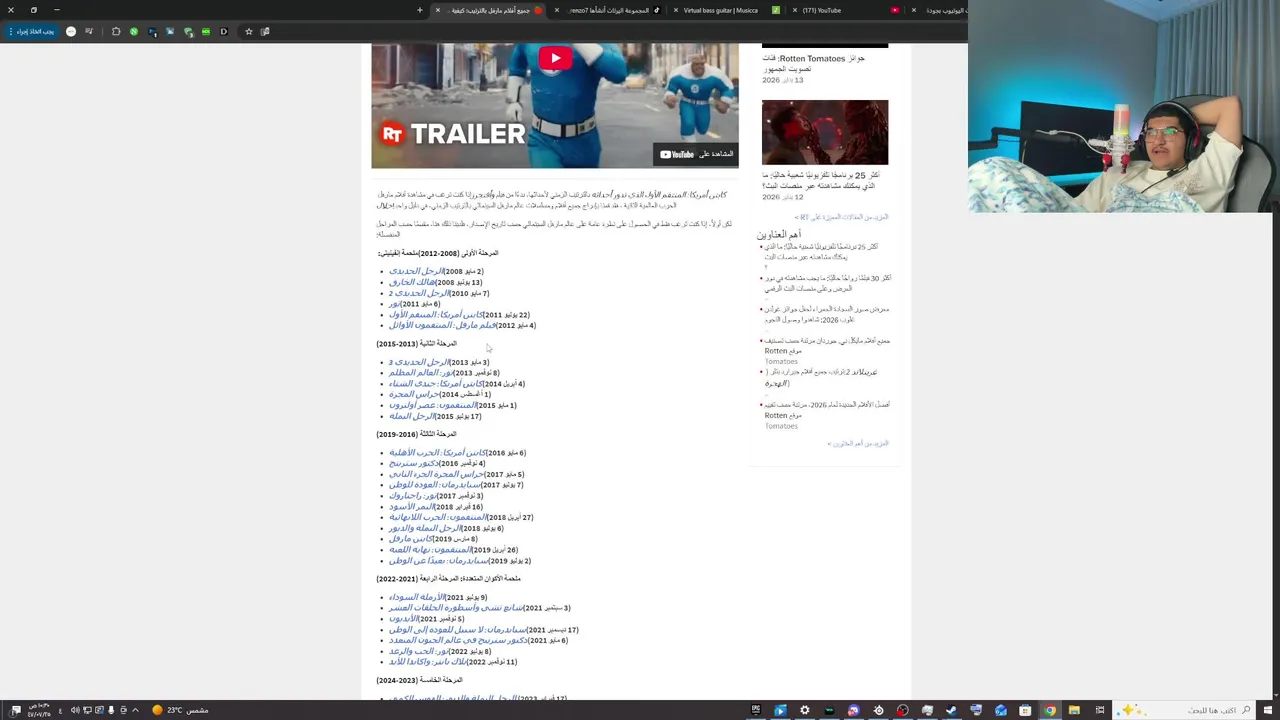Viewport: 1280px width, 720px height.
Task: Open the 'Iron Man 3' (3 May 2013) link
Action: 419,362
